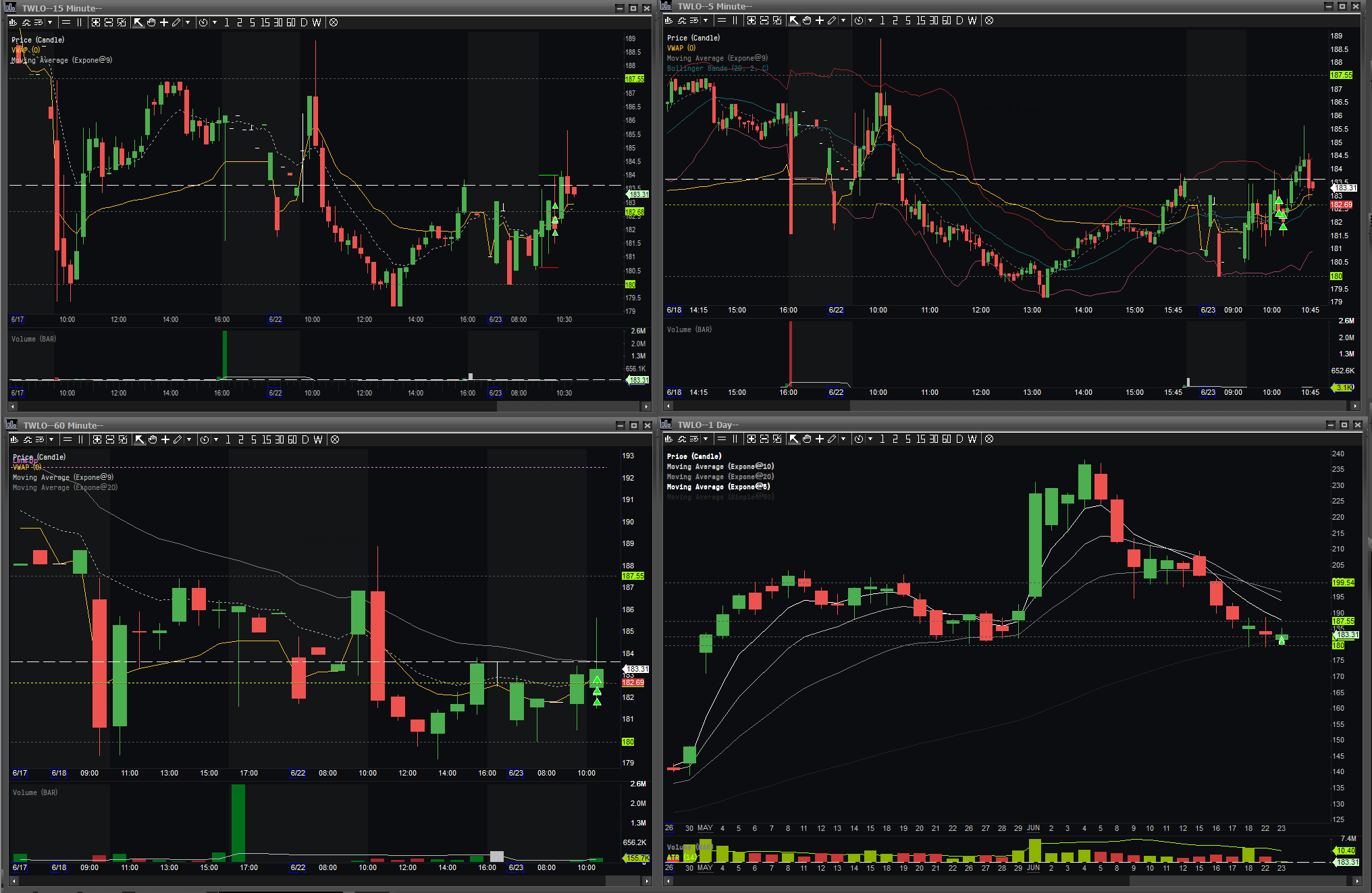Click zoom-out icon in 5 Minute chart toolbar

(x=764, y=20)
